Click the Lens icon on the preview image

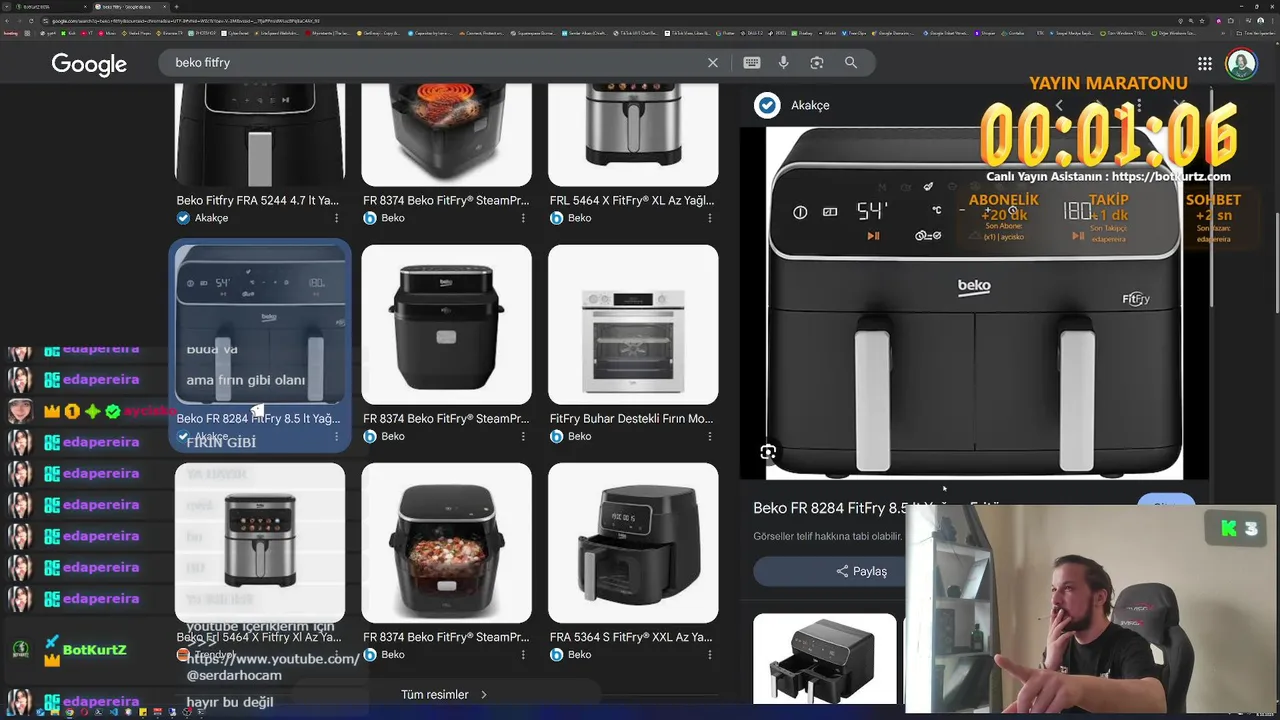click(x=768, y=452)
